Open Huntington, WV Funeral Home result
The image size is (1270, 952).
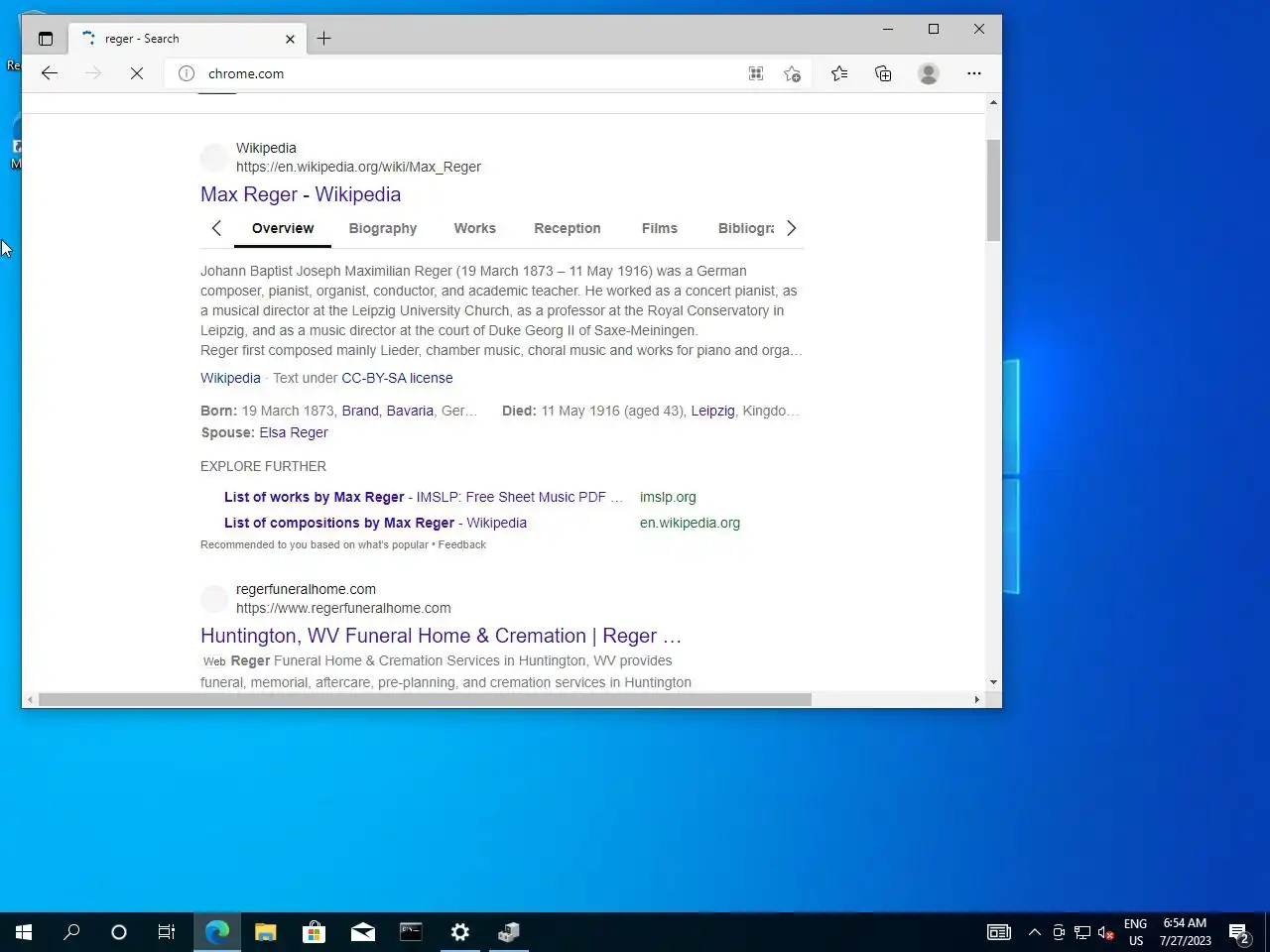(x=441, y=636)
